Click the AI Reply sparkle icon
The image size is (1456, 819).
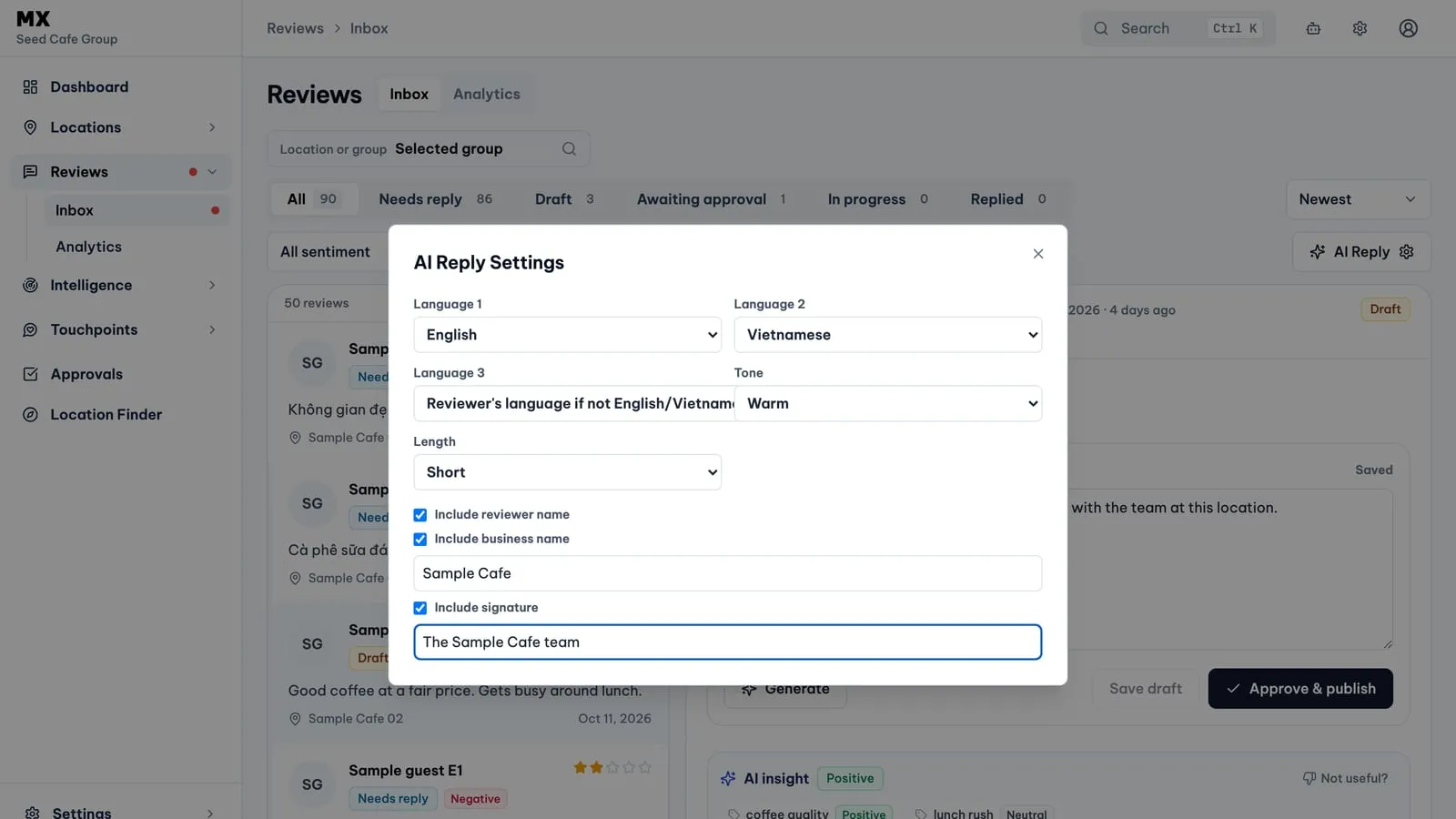1317,252
